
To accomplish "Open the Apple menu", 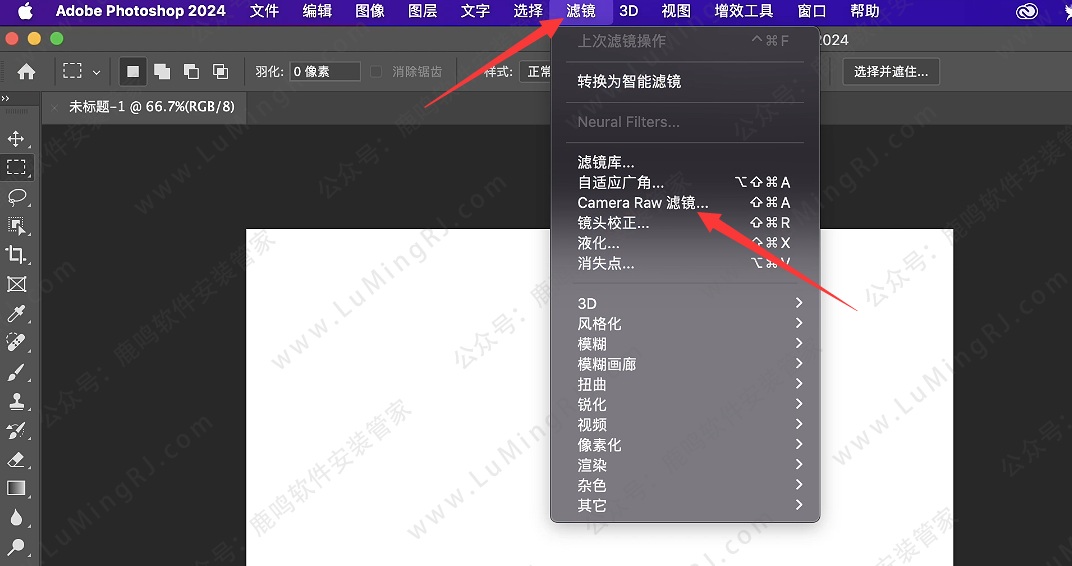I will pyautogui.click(x=25, y=11).
